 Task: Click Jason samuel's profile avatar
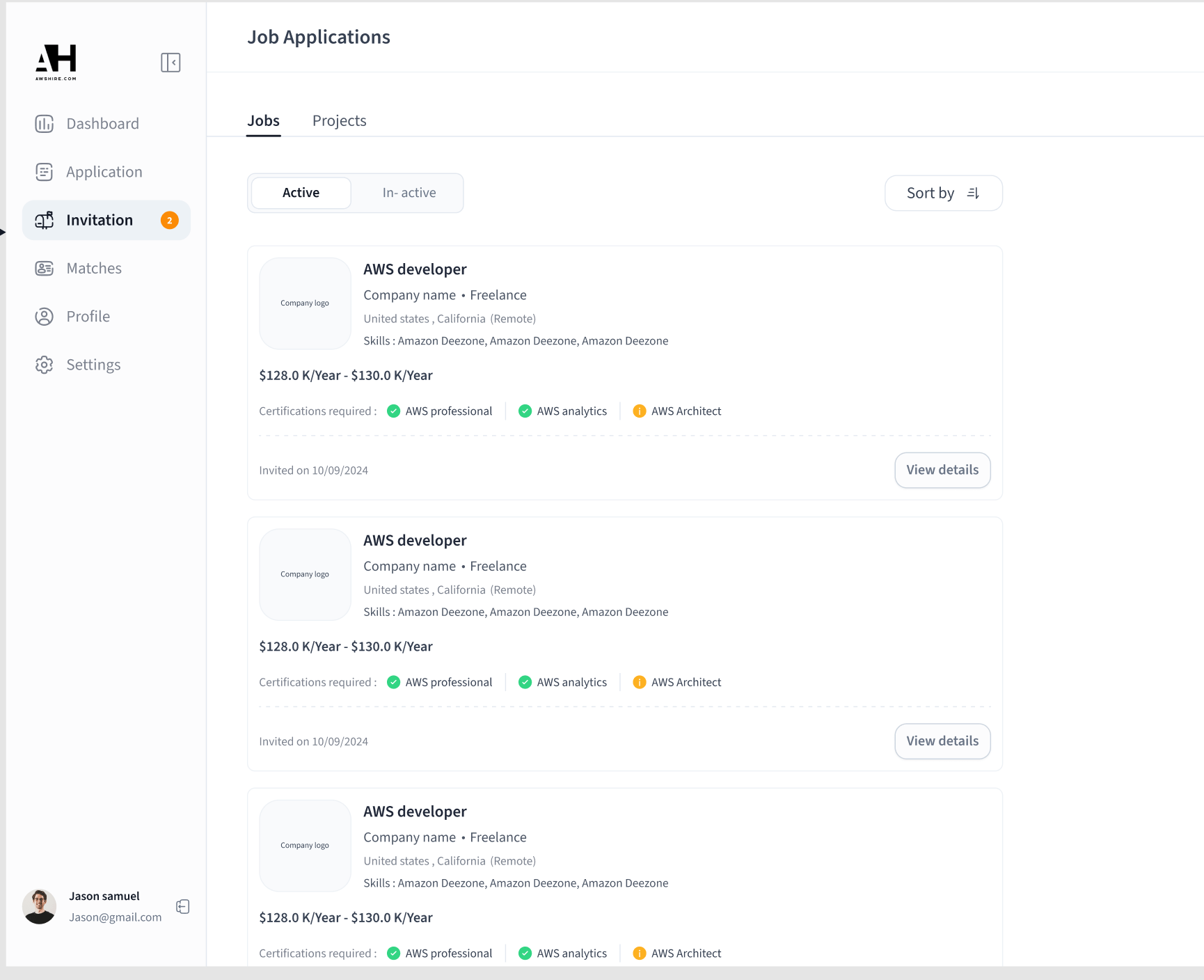(40, 907)
